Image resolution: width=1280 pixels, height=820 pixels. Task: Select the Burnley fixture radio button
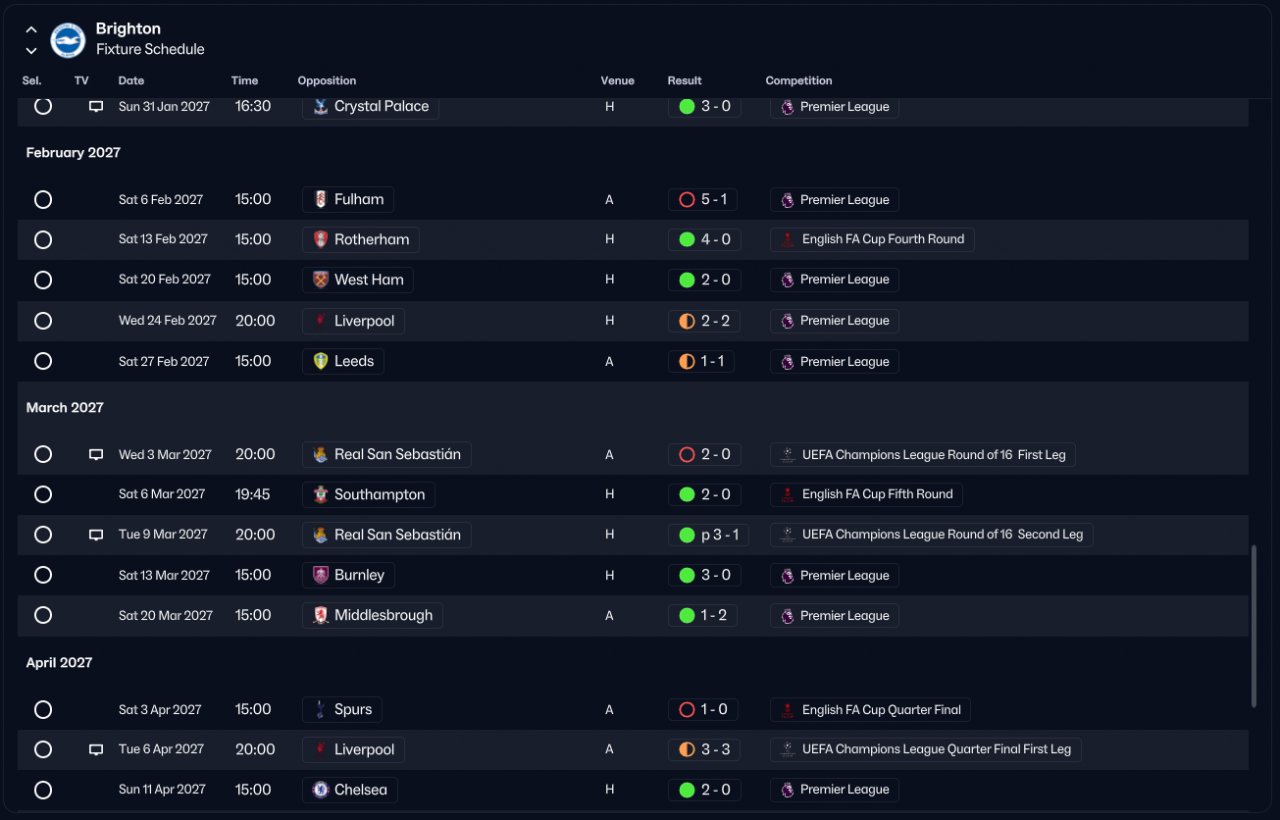(x=43, y=575)
